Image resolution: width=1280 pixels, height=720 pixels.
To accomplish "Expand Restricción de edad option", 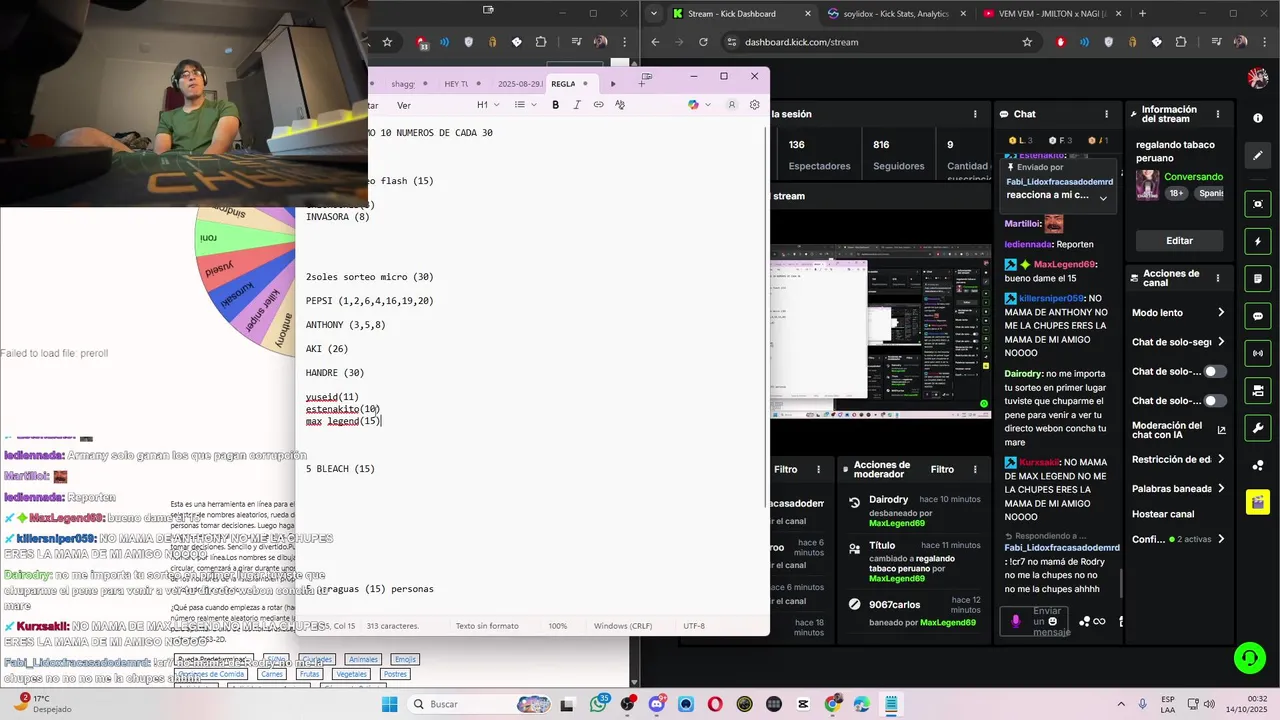I will 1220,459.
